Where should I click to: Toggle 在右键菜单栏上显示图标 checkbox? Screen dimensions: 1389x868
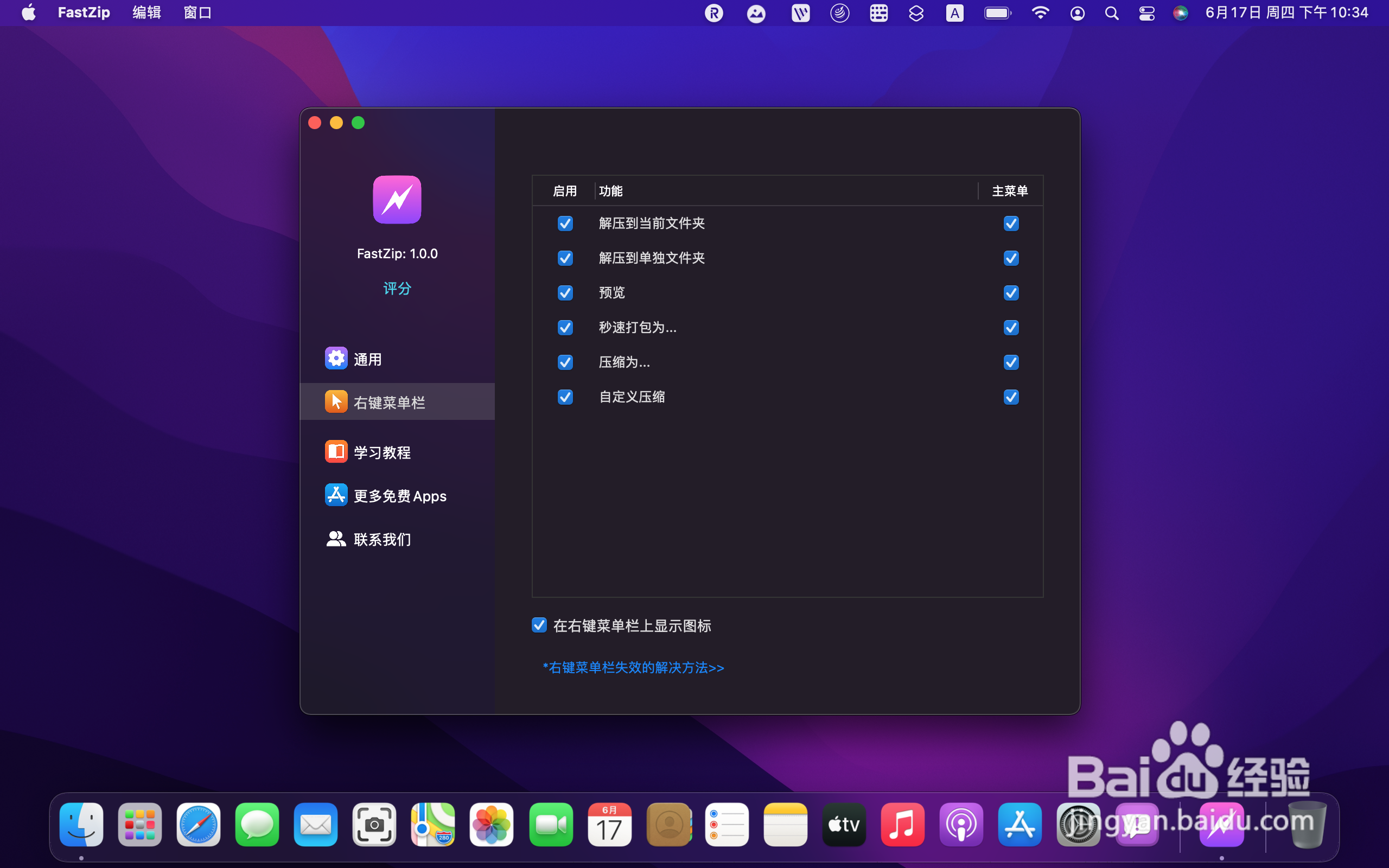[539, 625]
